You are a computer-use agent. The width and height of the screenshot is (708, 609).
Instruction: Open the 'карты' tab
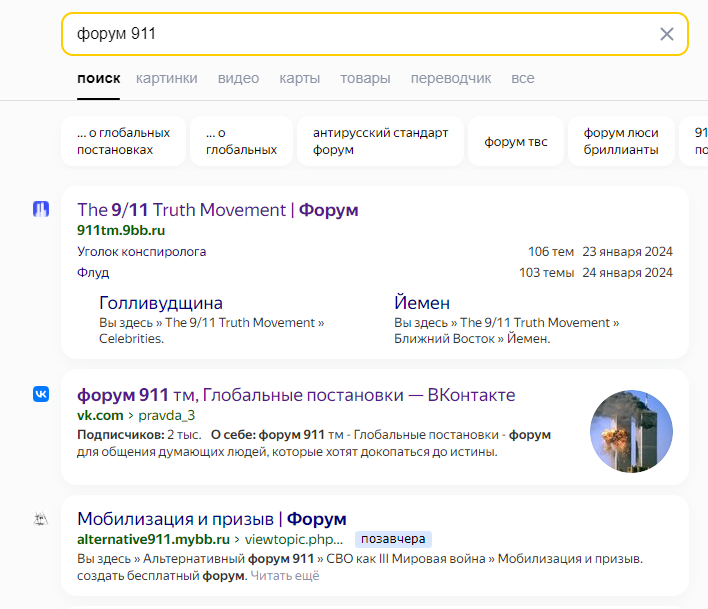[299, 78]
